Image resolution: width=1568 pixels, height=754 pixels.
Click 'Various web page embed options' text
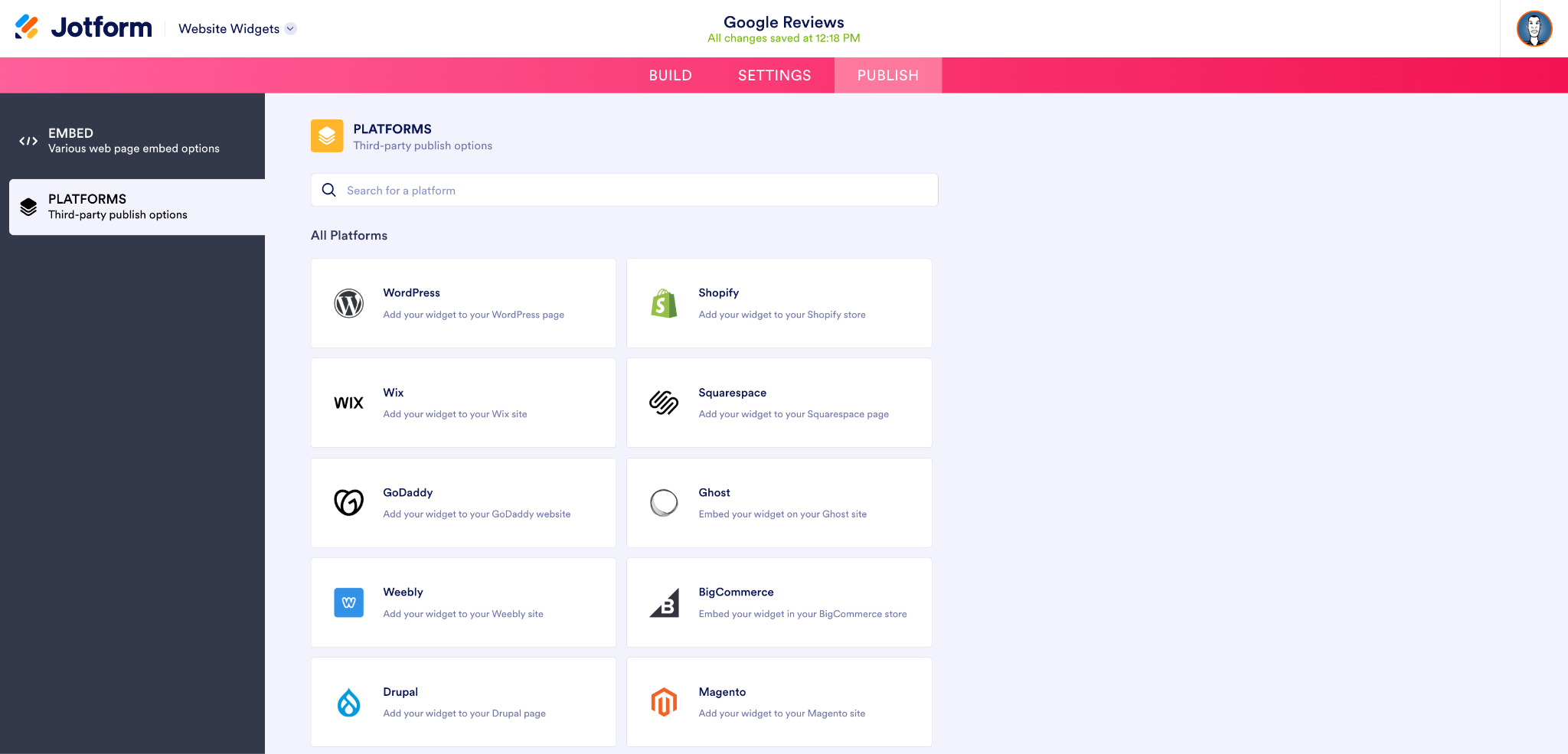134,149
